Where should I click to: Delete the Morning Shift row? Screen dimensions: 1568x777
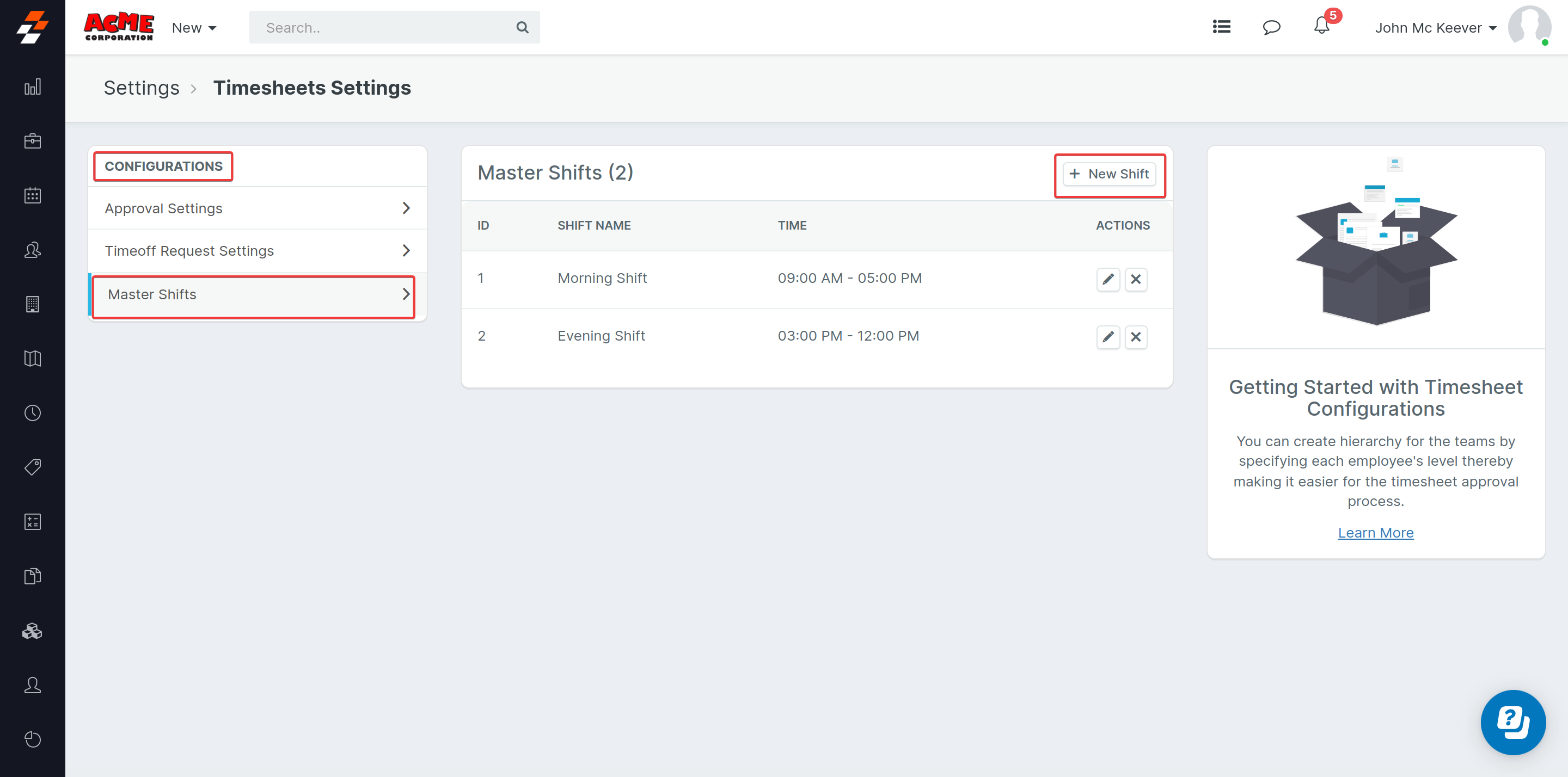point(1135,279)
